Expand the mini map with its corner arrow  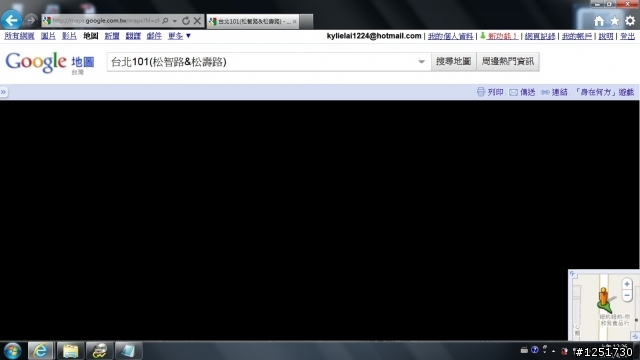pyautogui.click(x=573, y=274)
